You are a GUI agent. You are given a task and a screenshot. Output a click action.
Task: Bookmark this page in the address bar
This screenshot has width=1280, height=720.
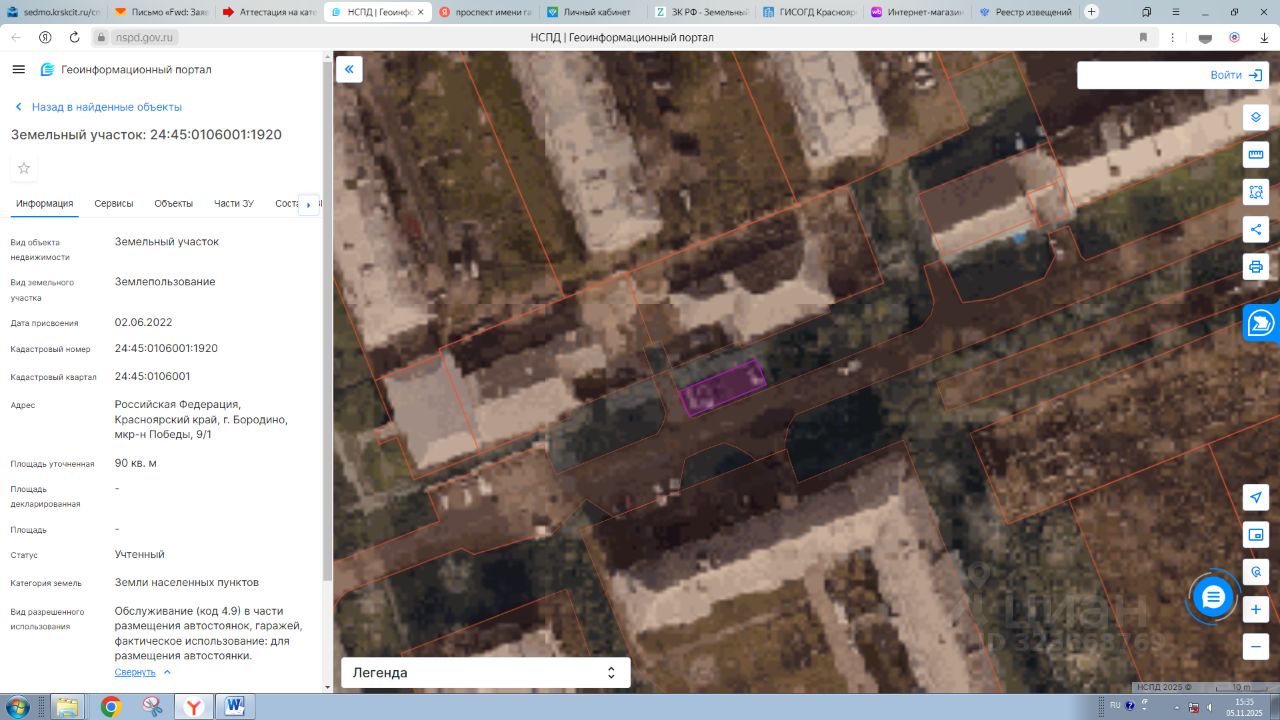pyautogui.click(x=1143, y=37)
